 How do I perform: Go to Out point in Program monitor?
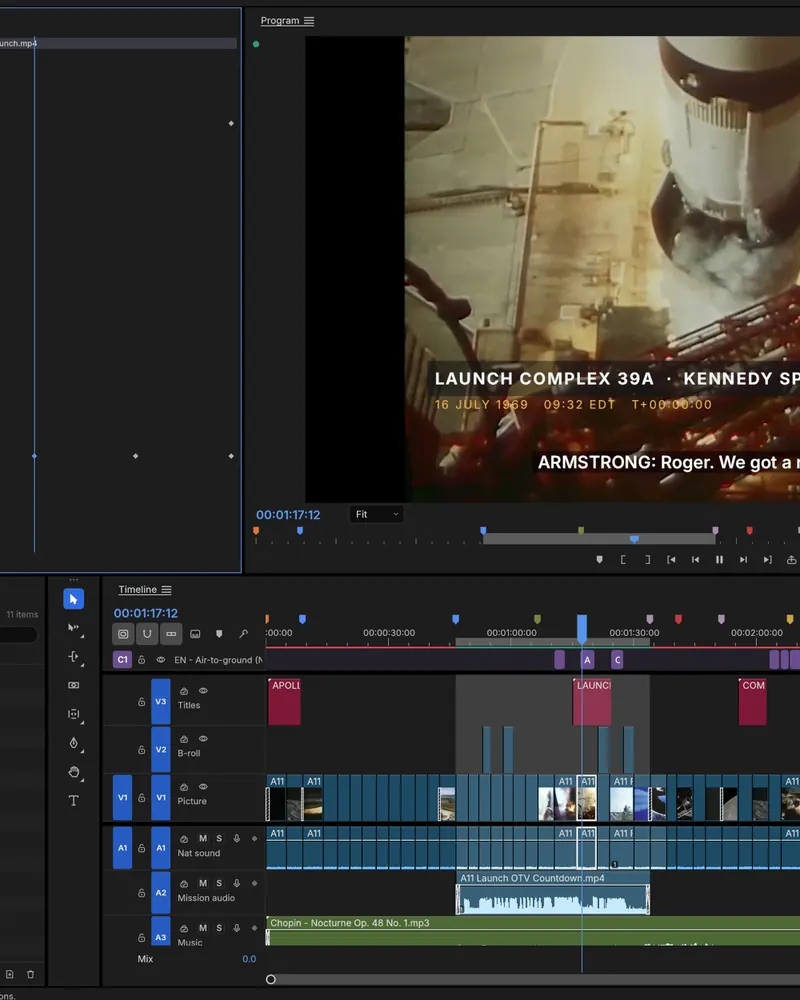click(x=767, y=559)
